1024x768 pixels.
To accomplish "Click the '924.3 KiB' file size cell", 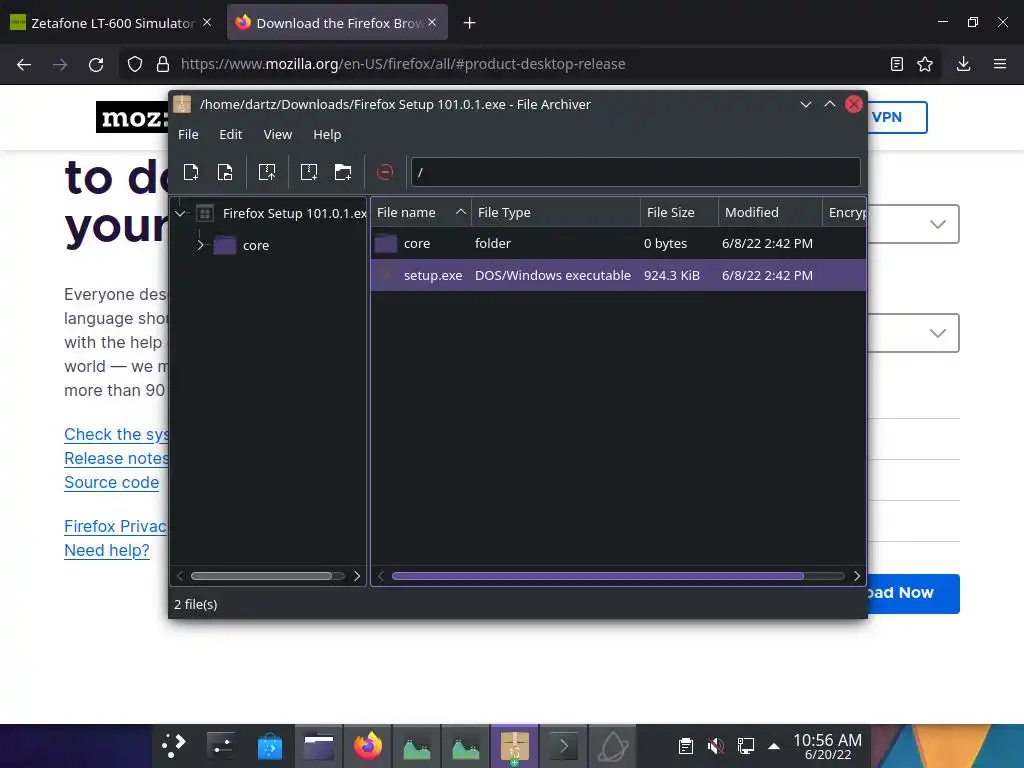I will point(672,276).
